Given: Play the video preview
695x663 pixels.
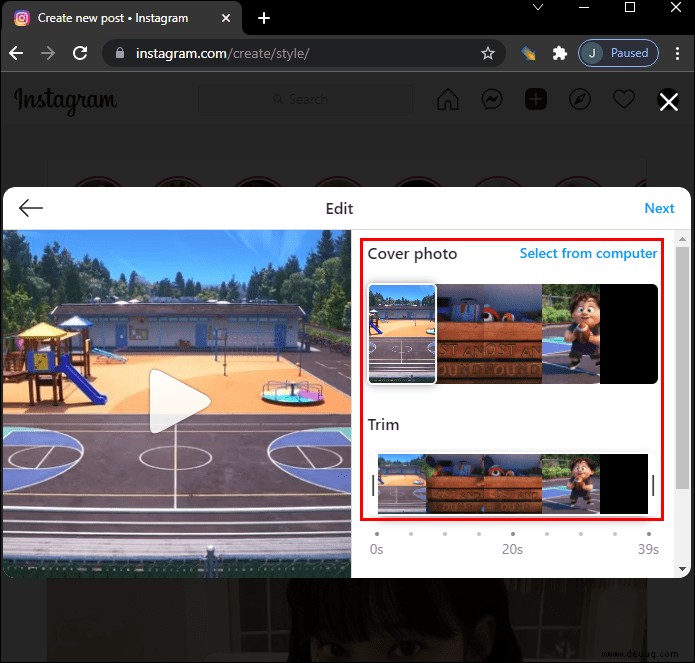Looking at the screenshot, I should 179,401.
